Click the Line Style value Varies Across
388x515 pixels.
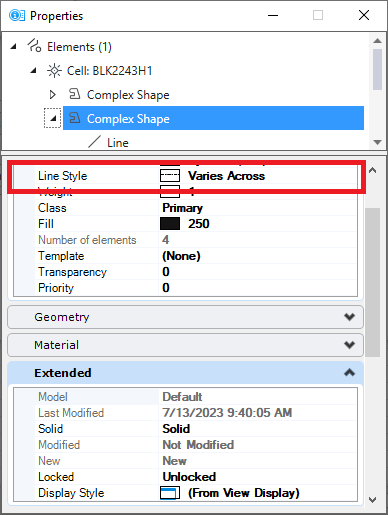pyautogui.click(x=226, y=176)
